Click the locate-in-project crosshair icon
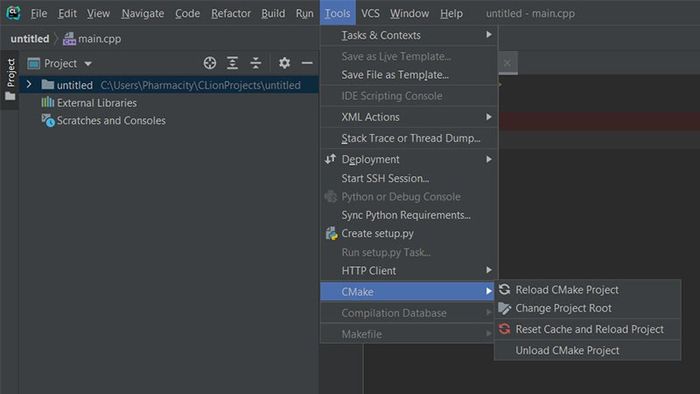The image size is (700, 394). [x=210, y=63]
